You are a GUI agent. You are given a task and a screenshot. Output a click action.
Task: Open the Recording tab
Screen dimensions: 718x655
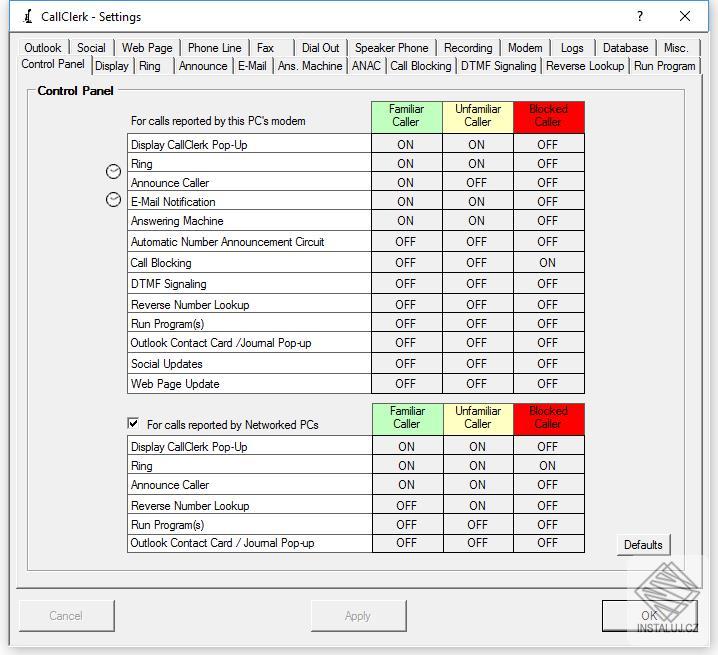(468, 48)
